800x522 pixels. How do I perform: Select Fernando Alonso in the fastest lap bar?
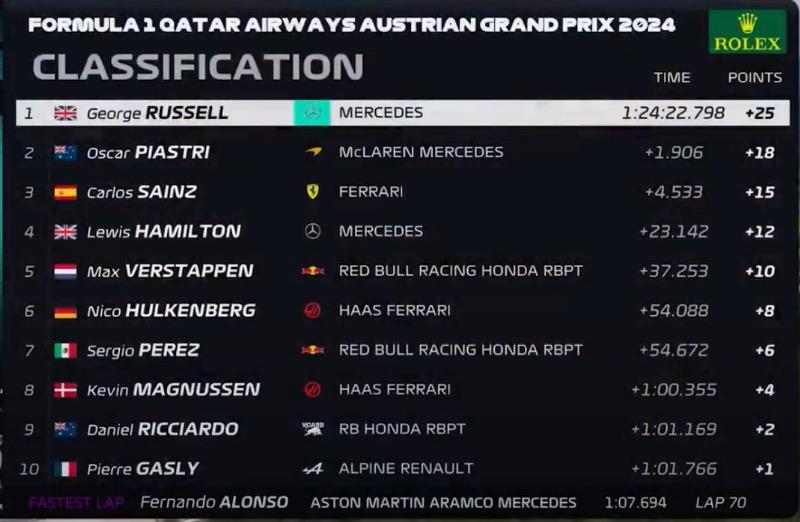tap(214, 503)
